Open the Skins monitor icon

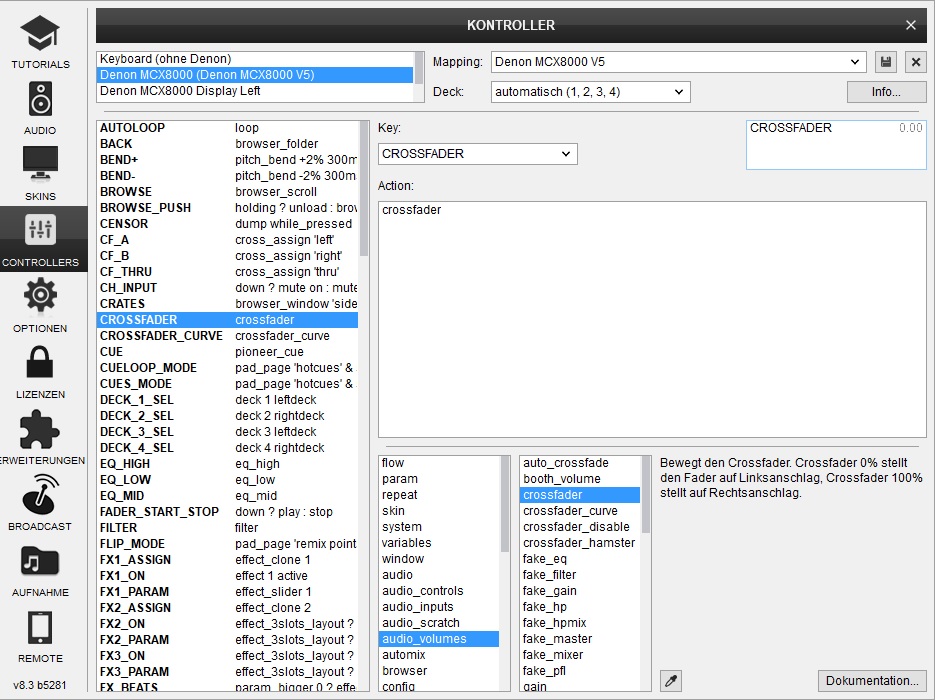40,164
